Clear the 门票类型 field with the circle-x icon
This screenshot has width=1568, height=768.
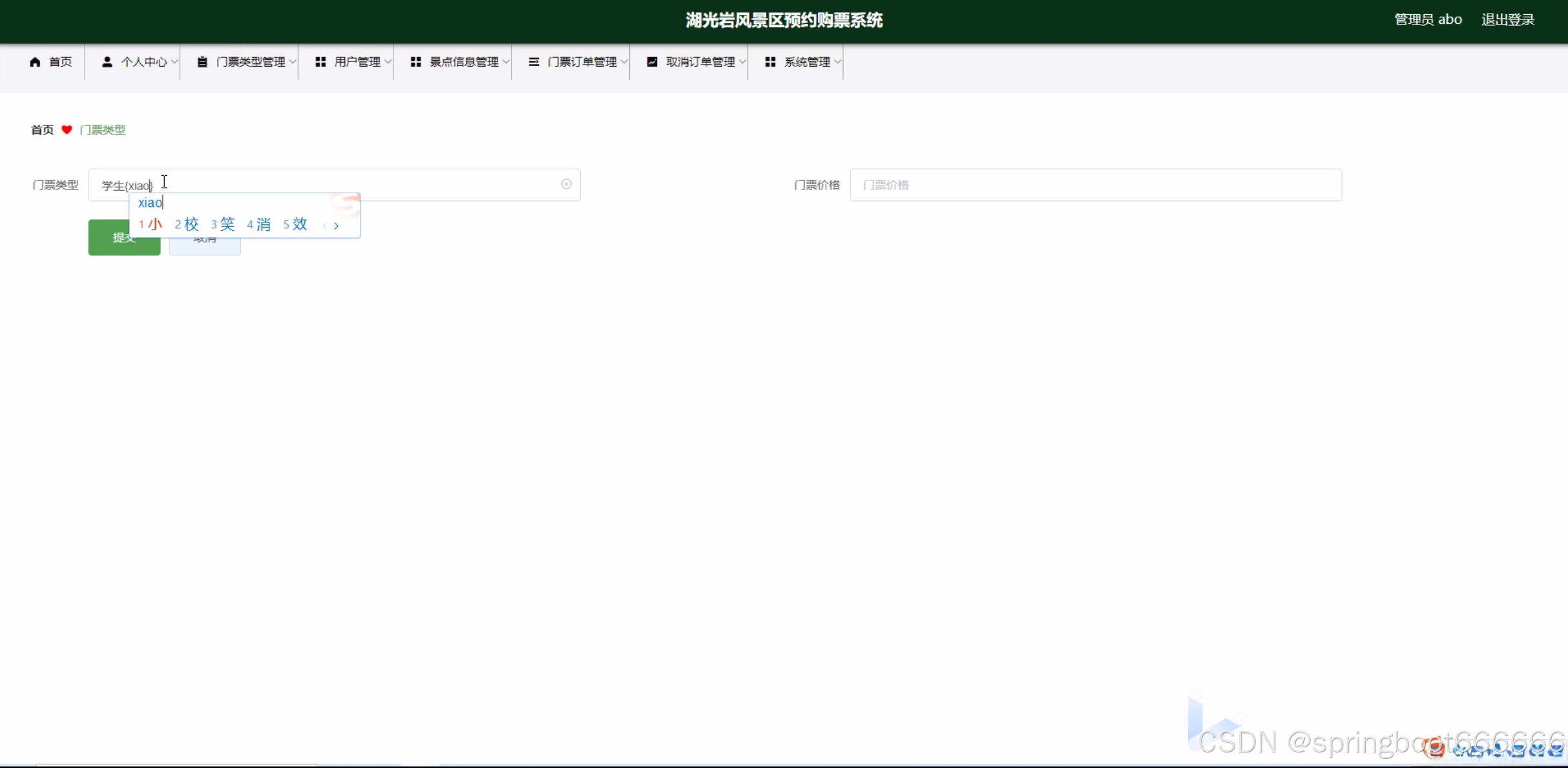[x=566, y=184]
